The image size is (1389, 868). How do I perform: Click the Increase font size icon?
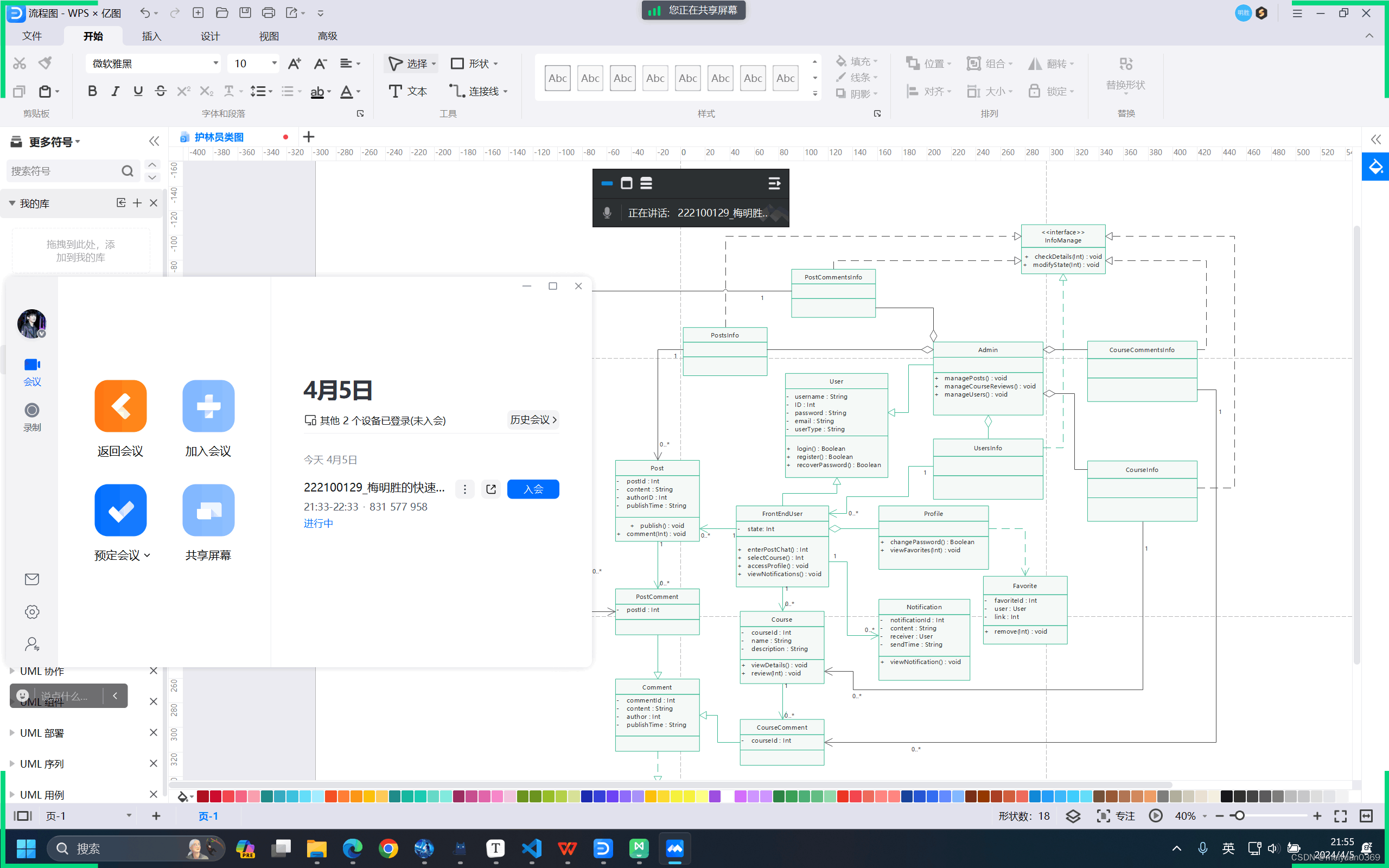pos(295,63)
